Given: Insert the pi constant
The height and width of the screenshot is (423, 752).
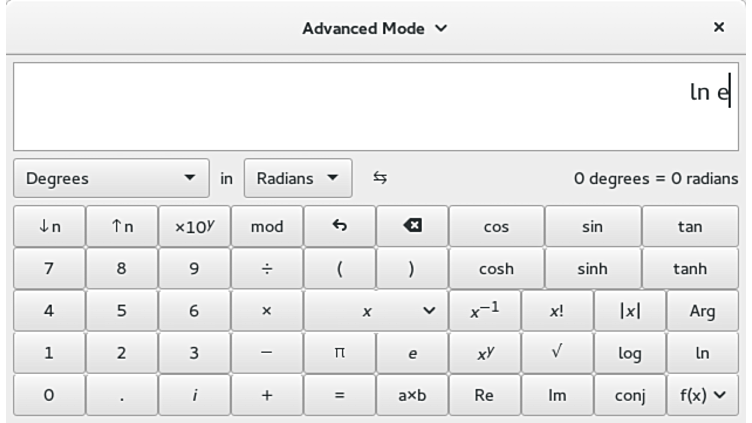Looking at the screenshot, I should tap(339, 353).
